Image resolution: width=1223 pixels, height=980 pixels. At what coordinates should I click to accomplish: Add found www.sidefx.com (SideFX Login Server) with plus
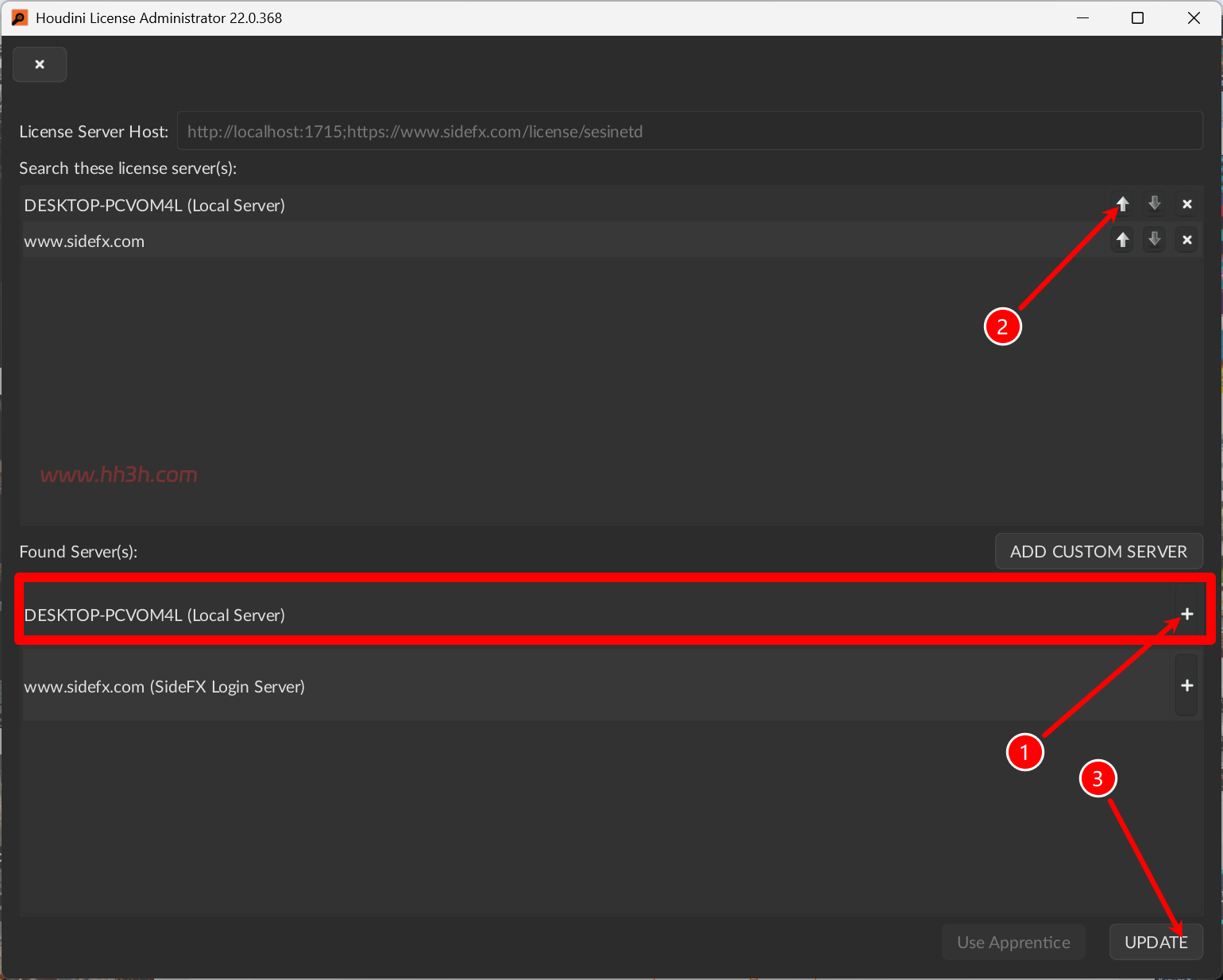[1186, 685]
